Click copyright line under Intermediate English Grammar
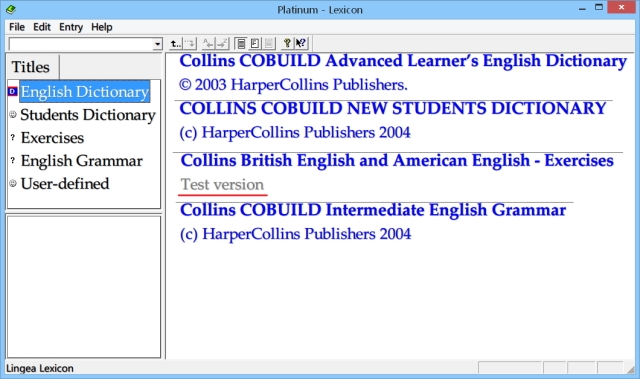 point(296,234)
